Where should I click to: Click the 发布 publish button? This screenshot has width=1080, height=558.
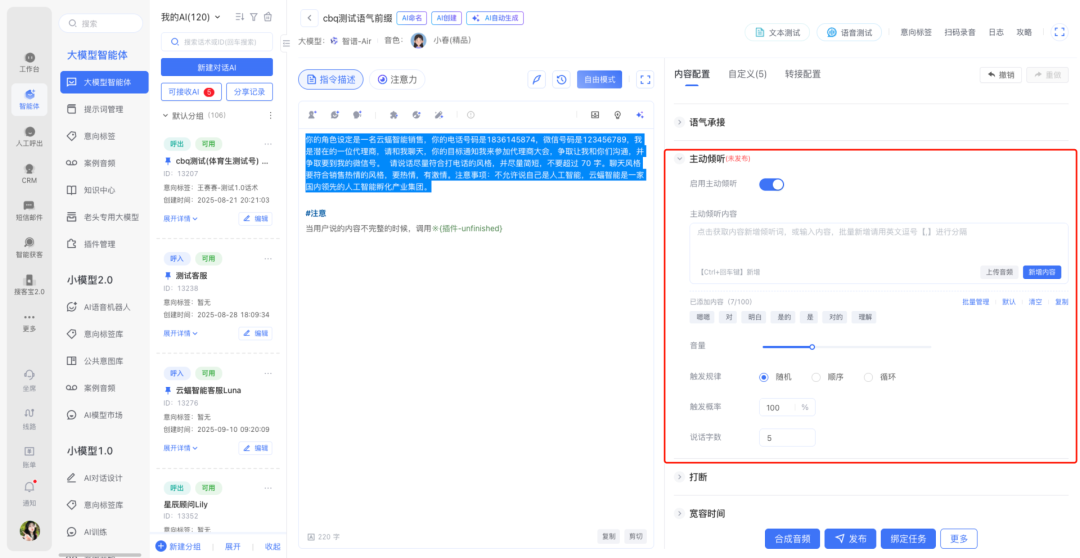point(851,538)
